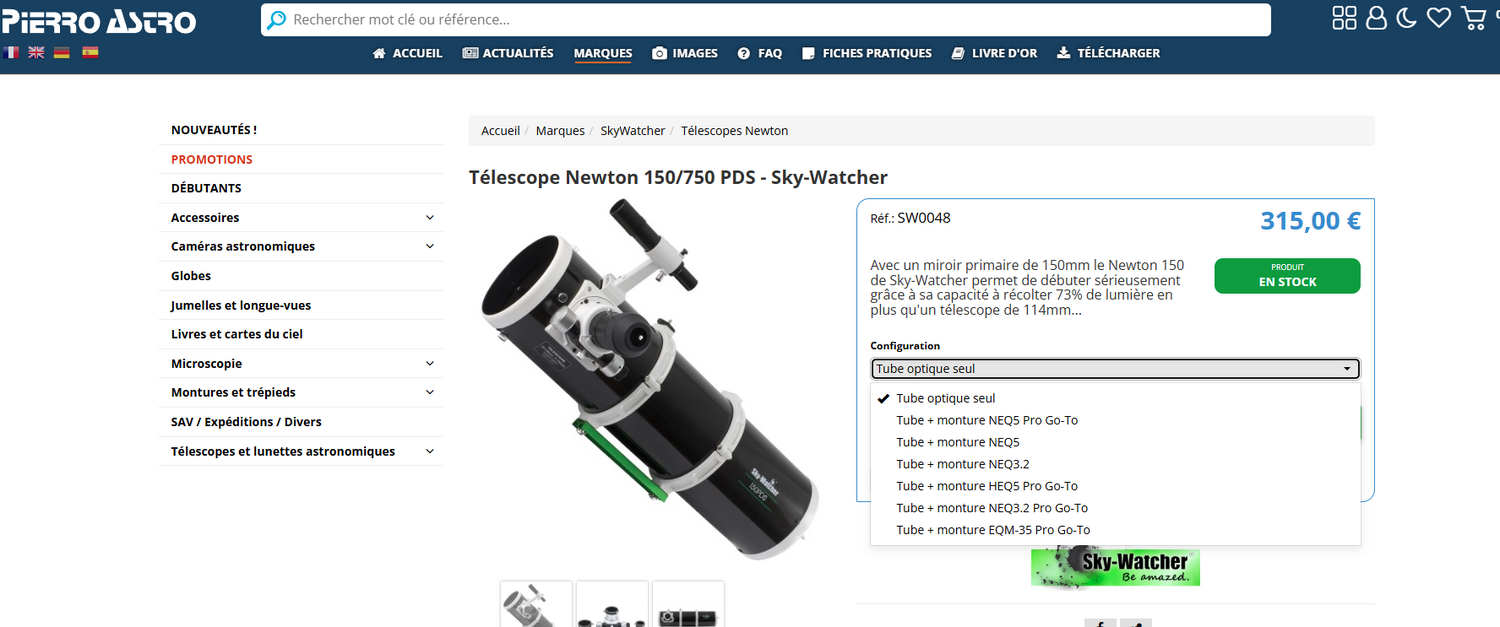Expand Caméras astronomiques category chevron
Viewport: 1500px width, 627px height.
[430, 246]
